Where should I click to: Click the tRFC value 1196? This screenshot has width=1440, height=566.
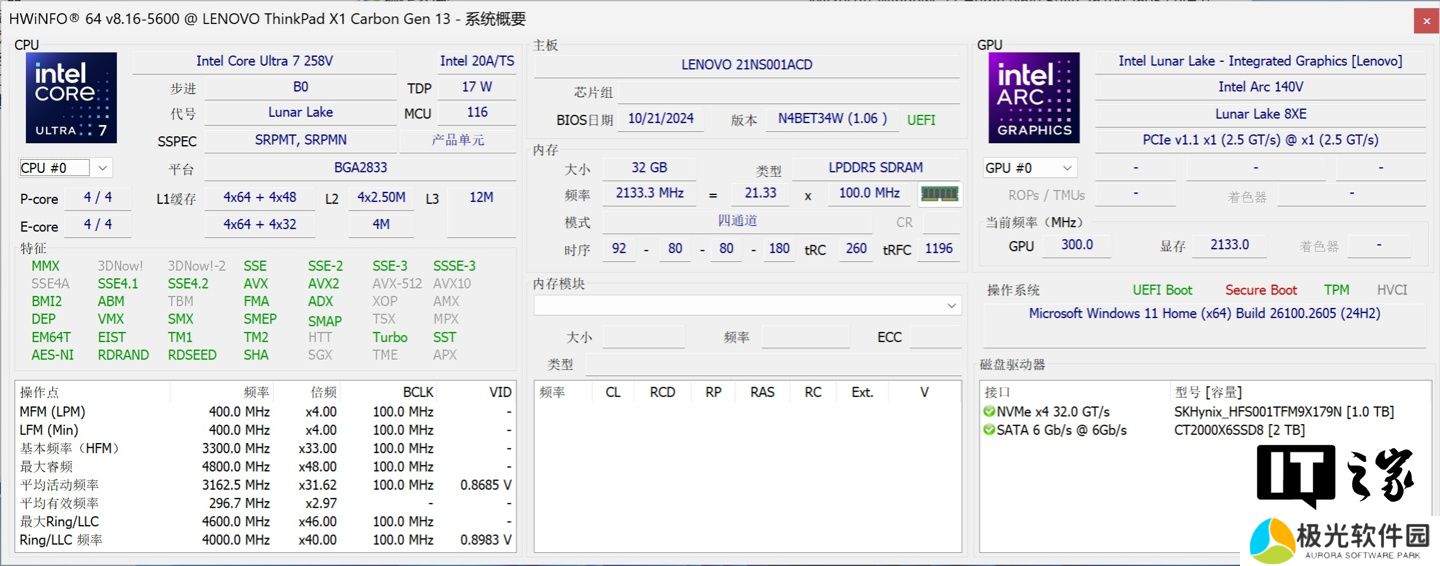click(939, 249)
